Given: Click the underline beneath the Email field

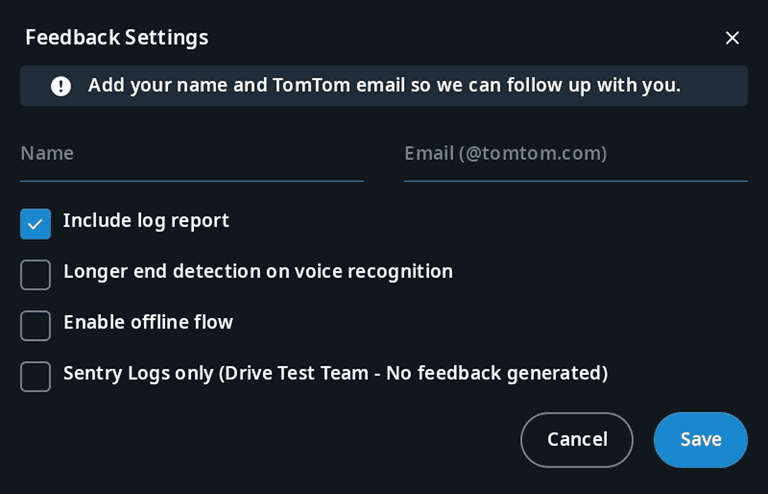Looking at the screenshot, I should click(x=575, y=181).
